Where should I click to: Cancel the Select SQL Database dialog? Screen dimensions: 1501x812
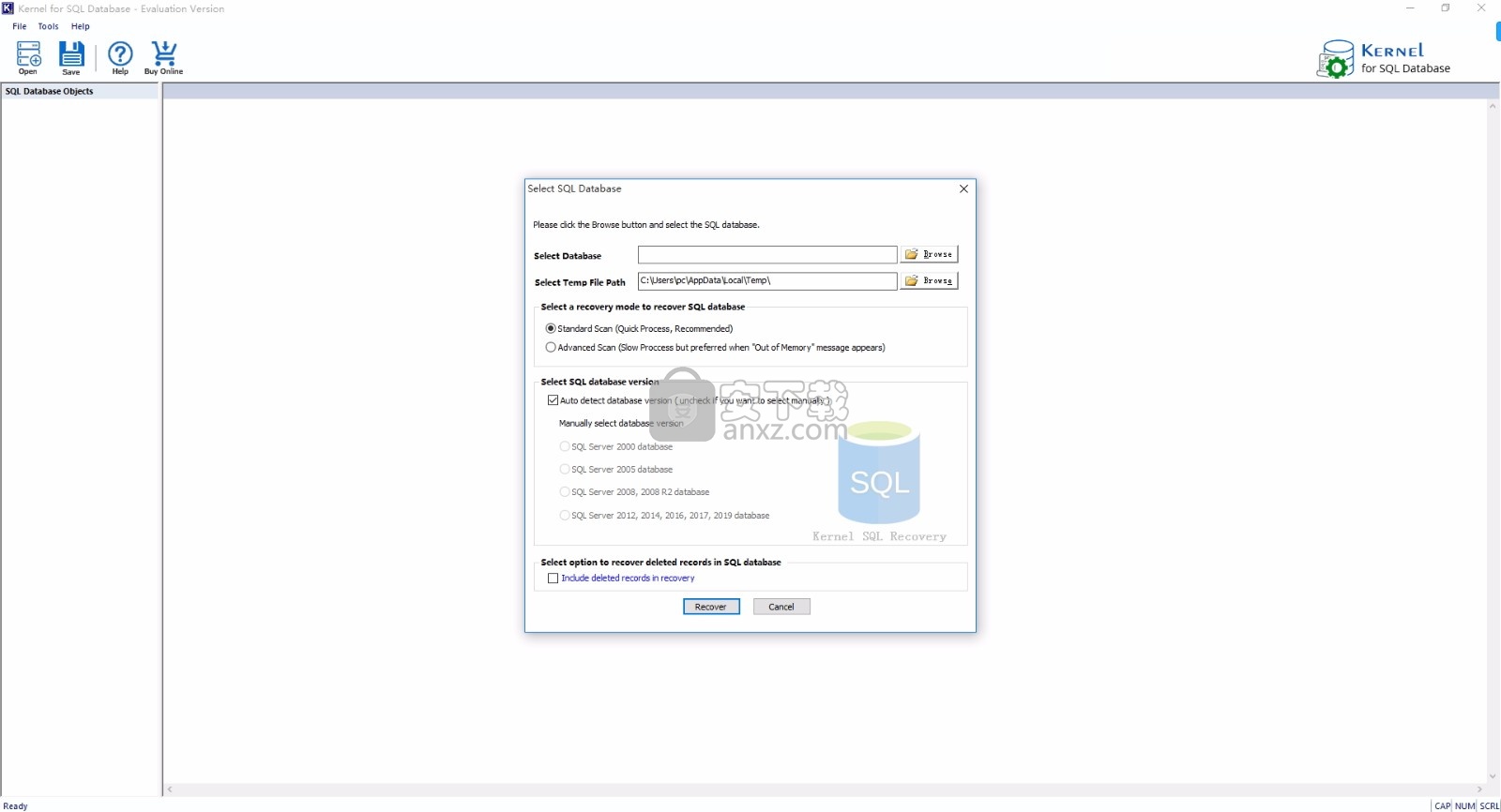781,607
